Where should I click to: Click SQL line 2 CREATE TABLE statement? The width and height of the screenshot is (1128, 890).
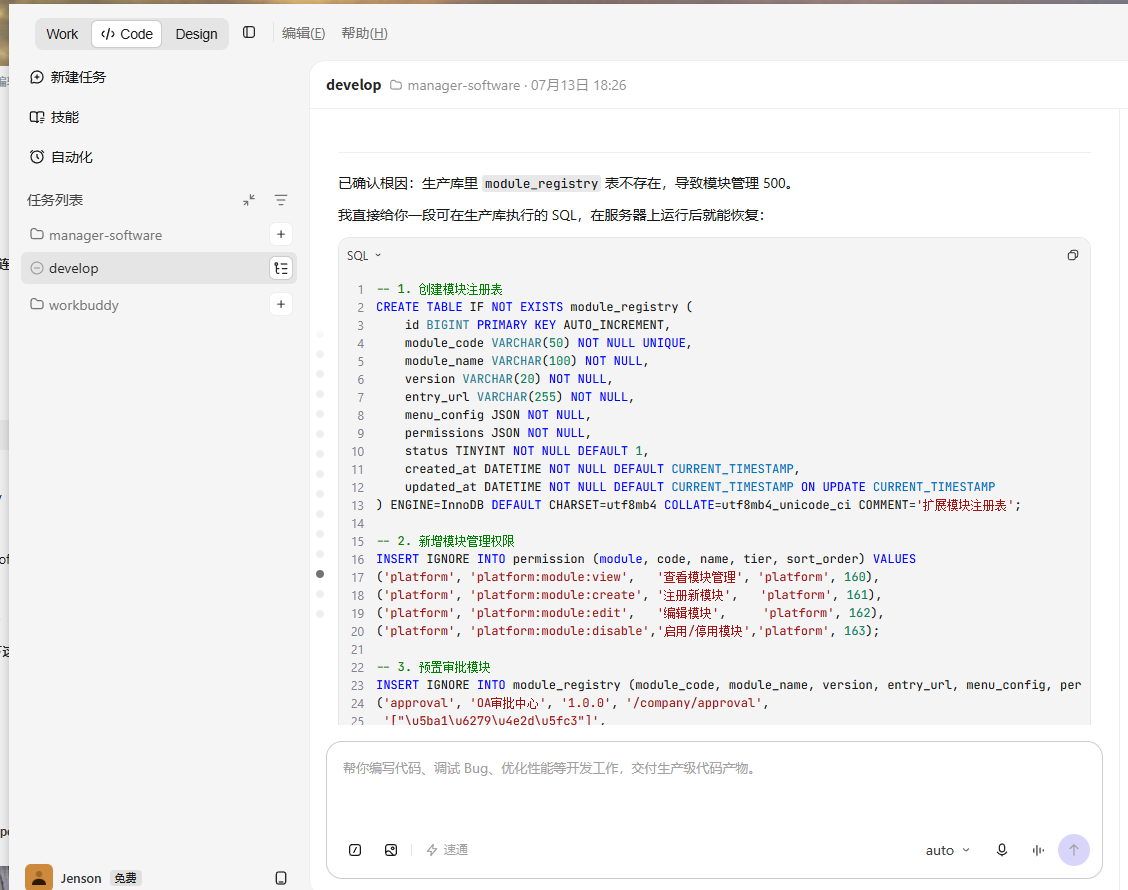pos(534,307)
